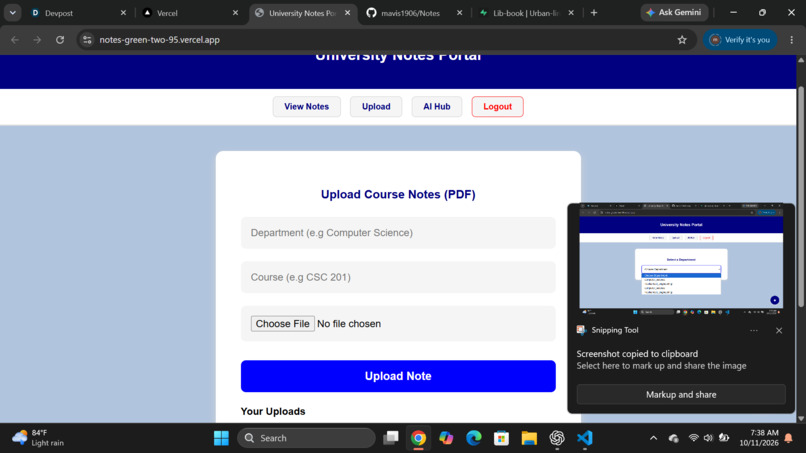Open the Snipping Tool screenshot thumbnail
Viewport: 806px width, 453px height.
coord(681,259)
